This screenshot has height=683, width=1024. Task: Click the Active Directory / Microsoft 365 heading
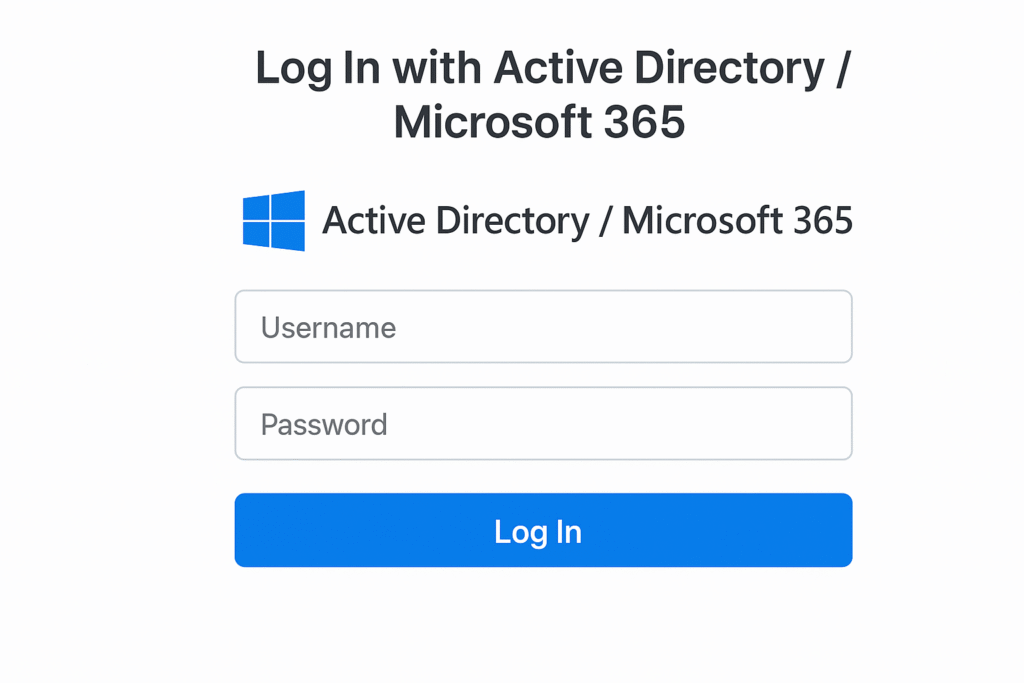coord(586,221)
